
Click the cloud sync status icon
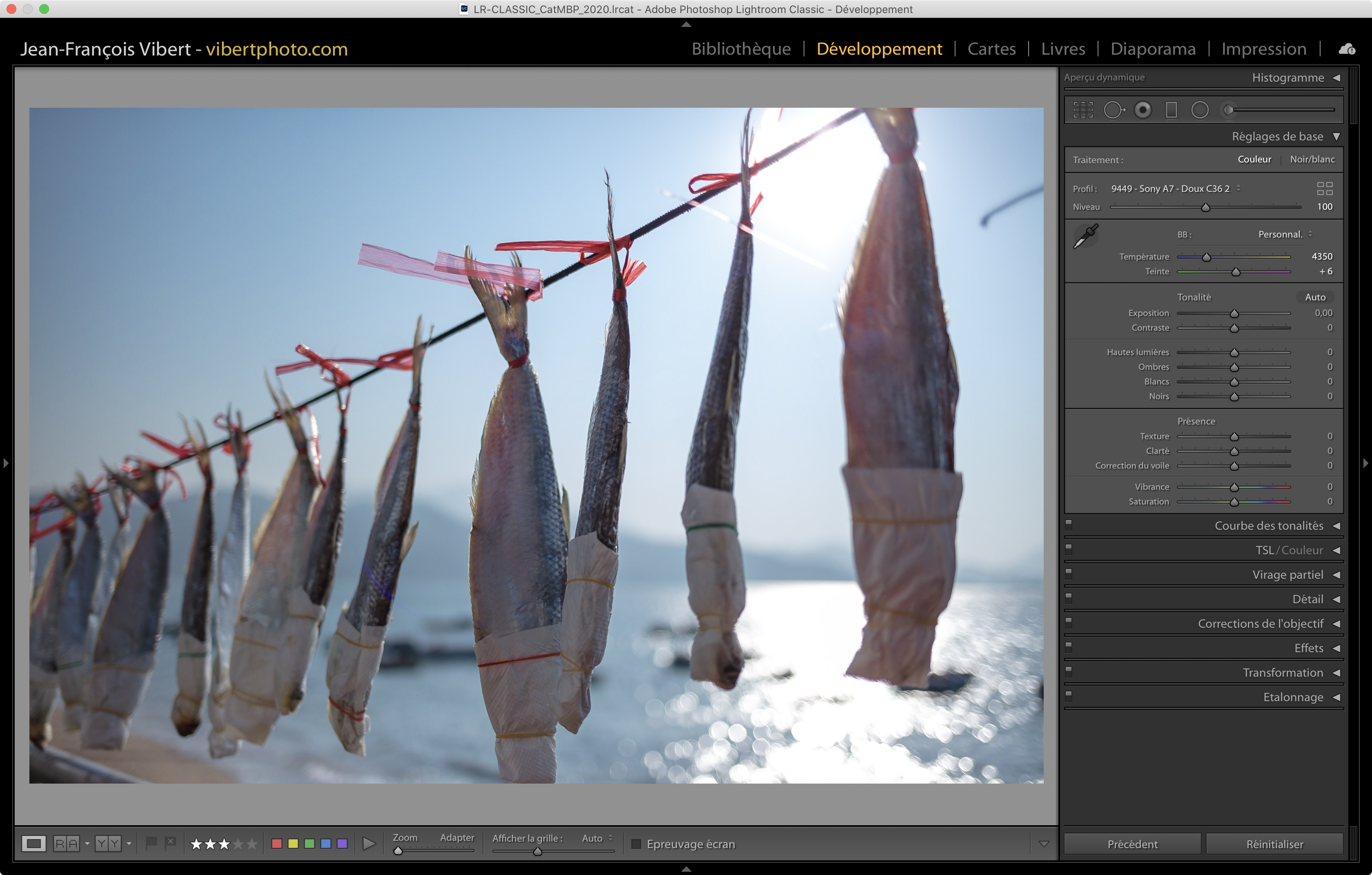(1346, 49)
